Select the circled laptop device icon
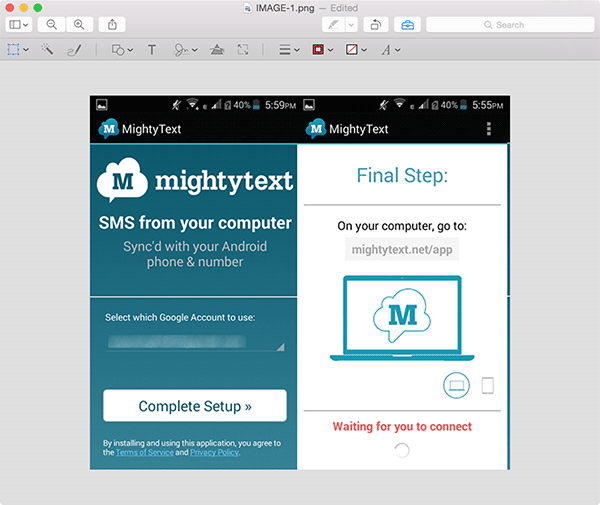Screen dimensions: 600x505 456,385
